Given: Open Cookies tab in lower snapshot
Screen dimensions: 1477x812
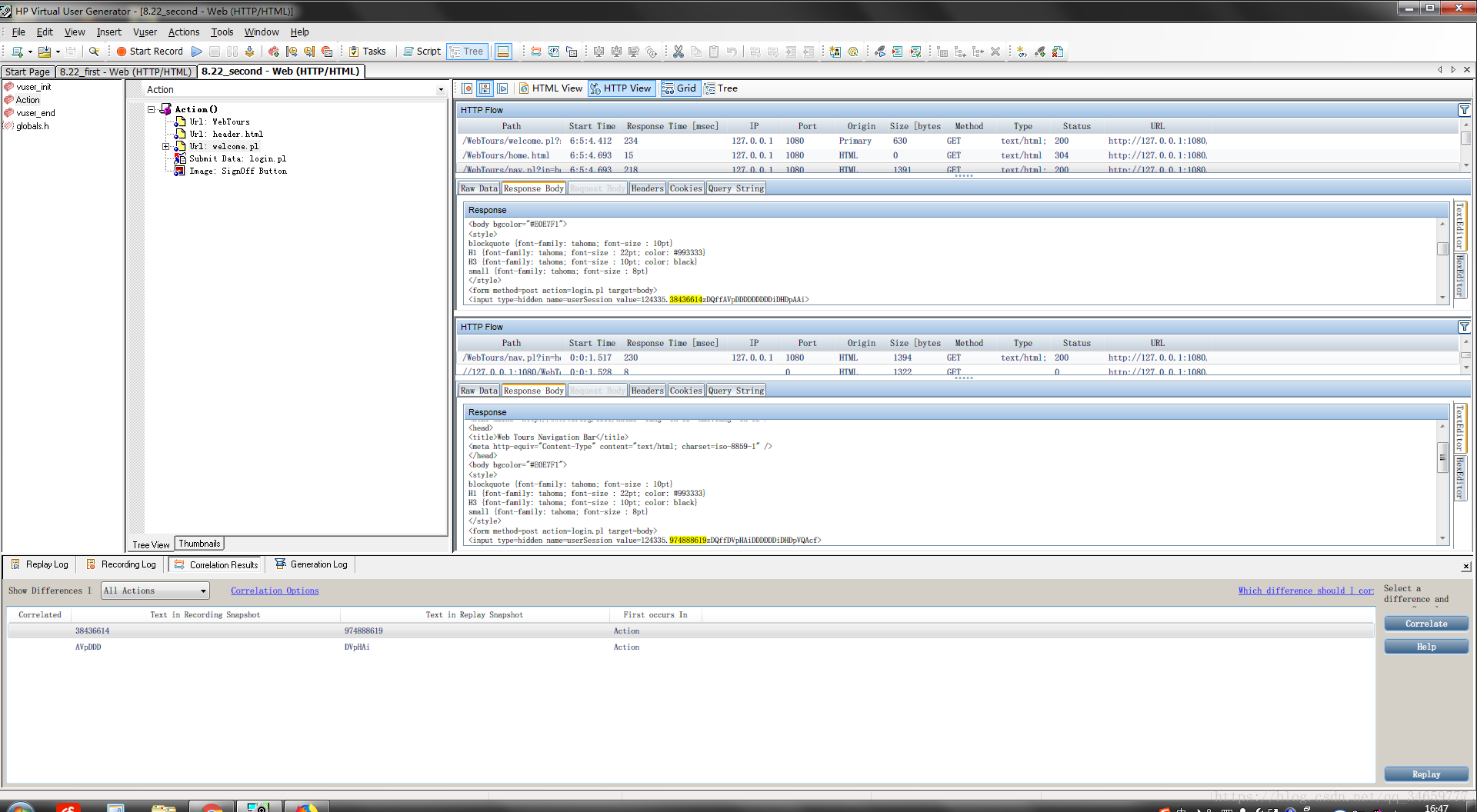Looking at the screenshot, I should [x=685, y=391].
